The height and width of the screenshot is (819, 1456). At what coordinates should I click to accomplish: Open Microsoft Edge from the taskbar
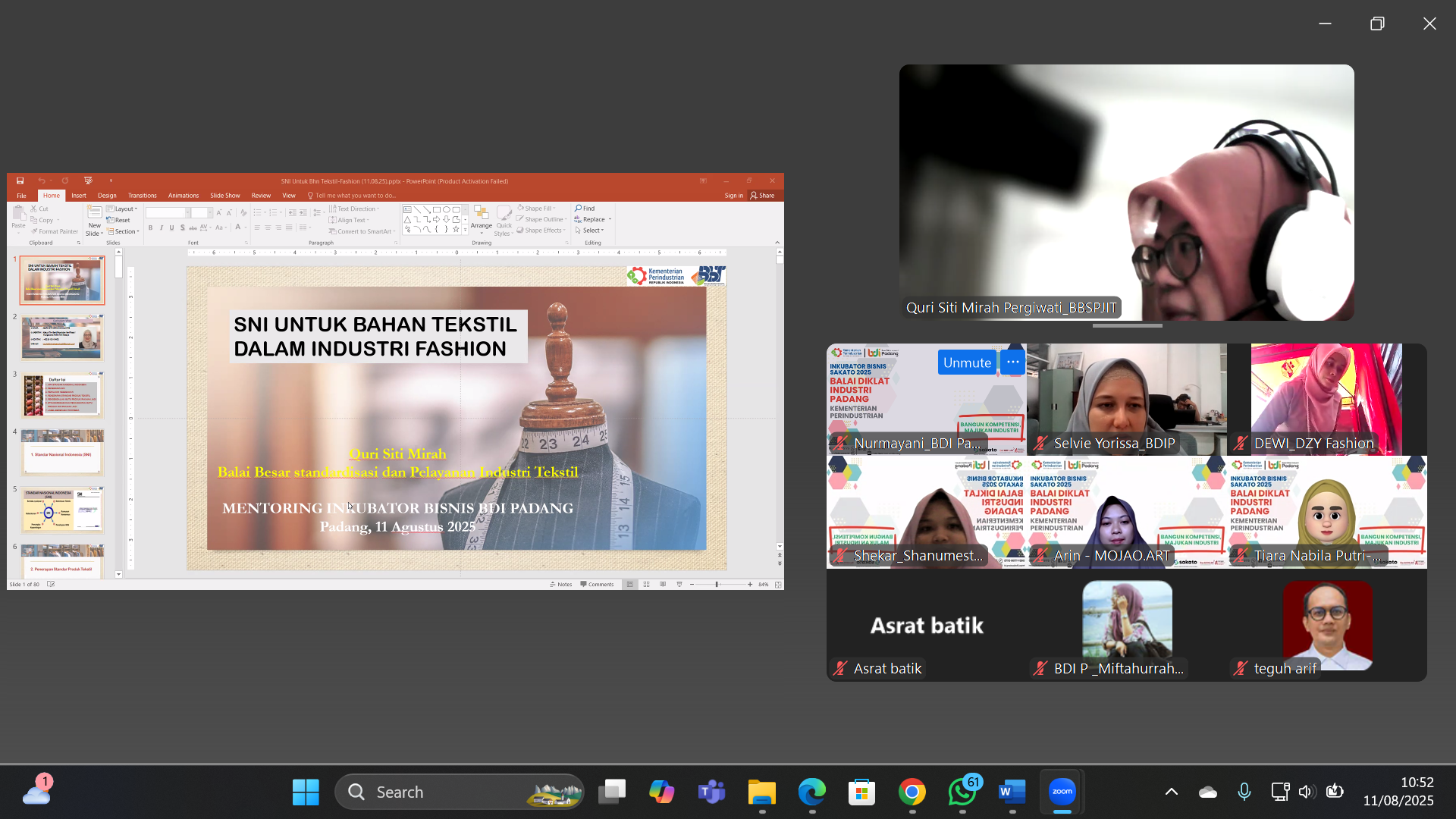click(811, 792)
